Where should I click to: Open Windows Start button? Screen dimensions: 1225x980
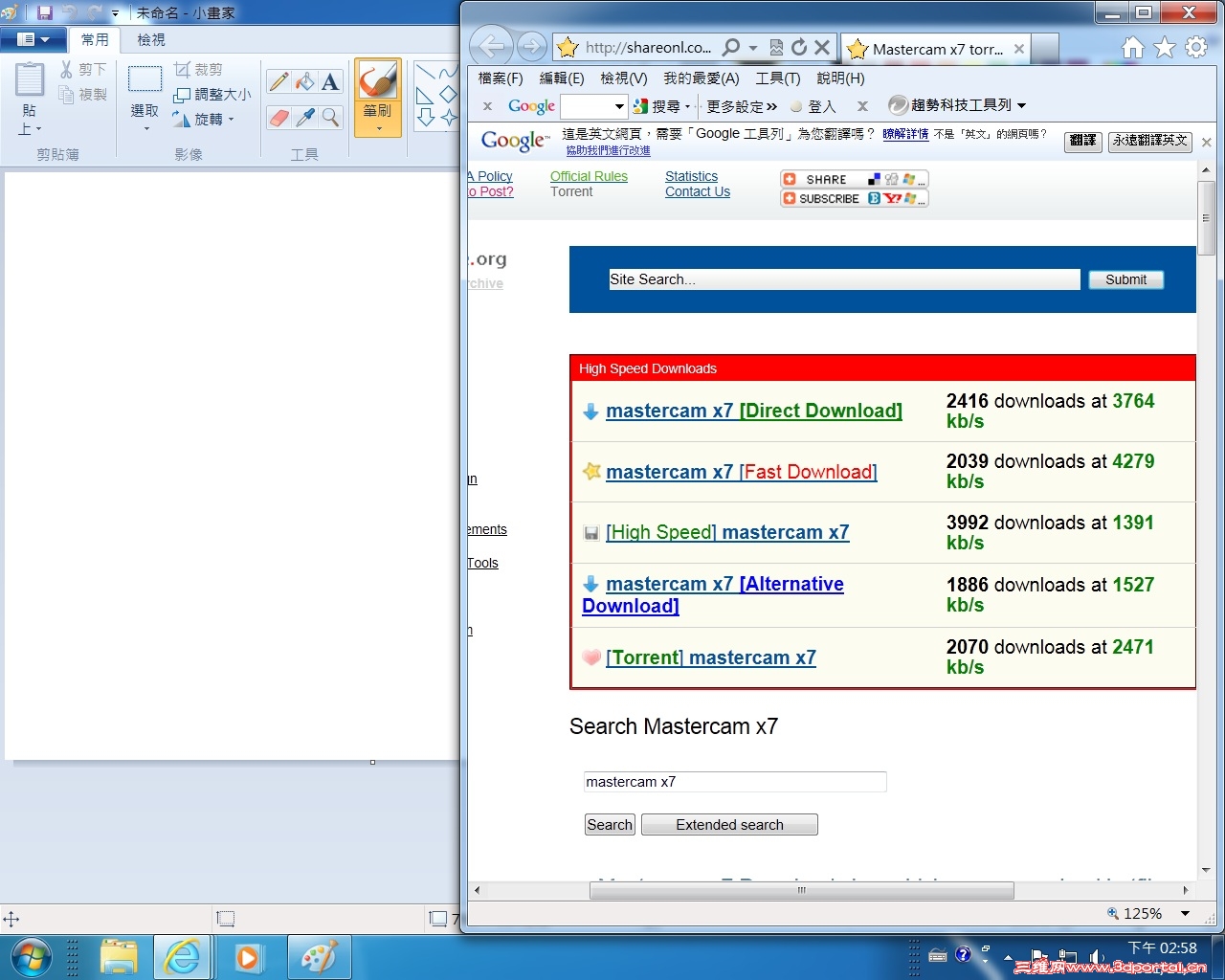[30, 957]
